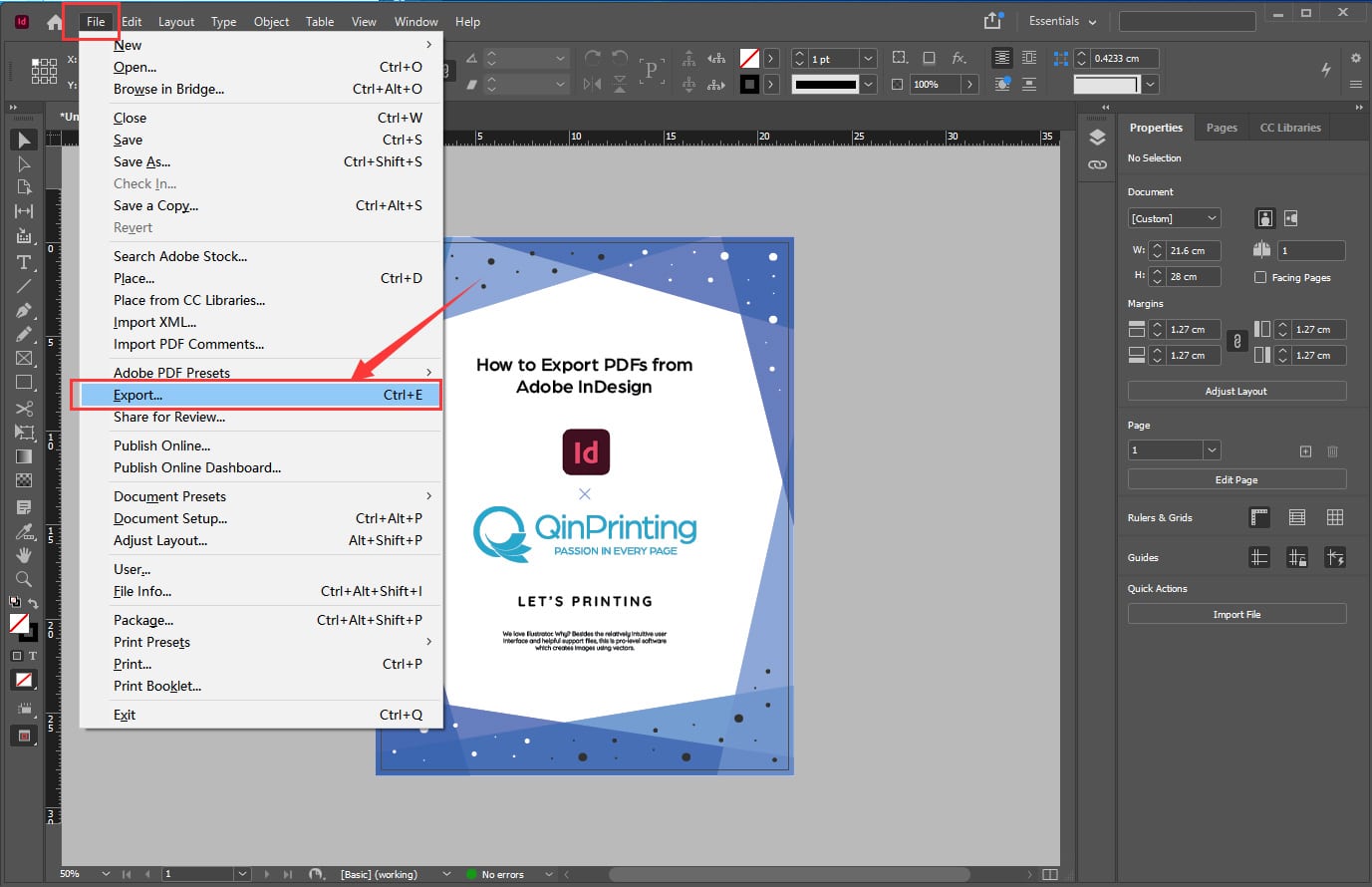Image resolution: width=1372 pixels, height=887 pixels.
Task: Click the Adjust Layout button
Action: 1236,391
